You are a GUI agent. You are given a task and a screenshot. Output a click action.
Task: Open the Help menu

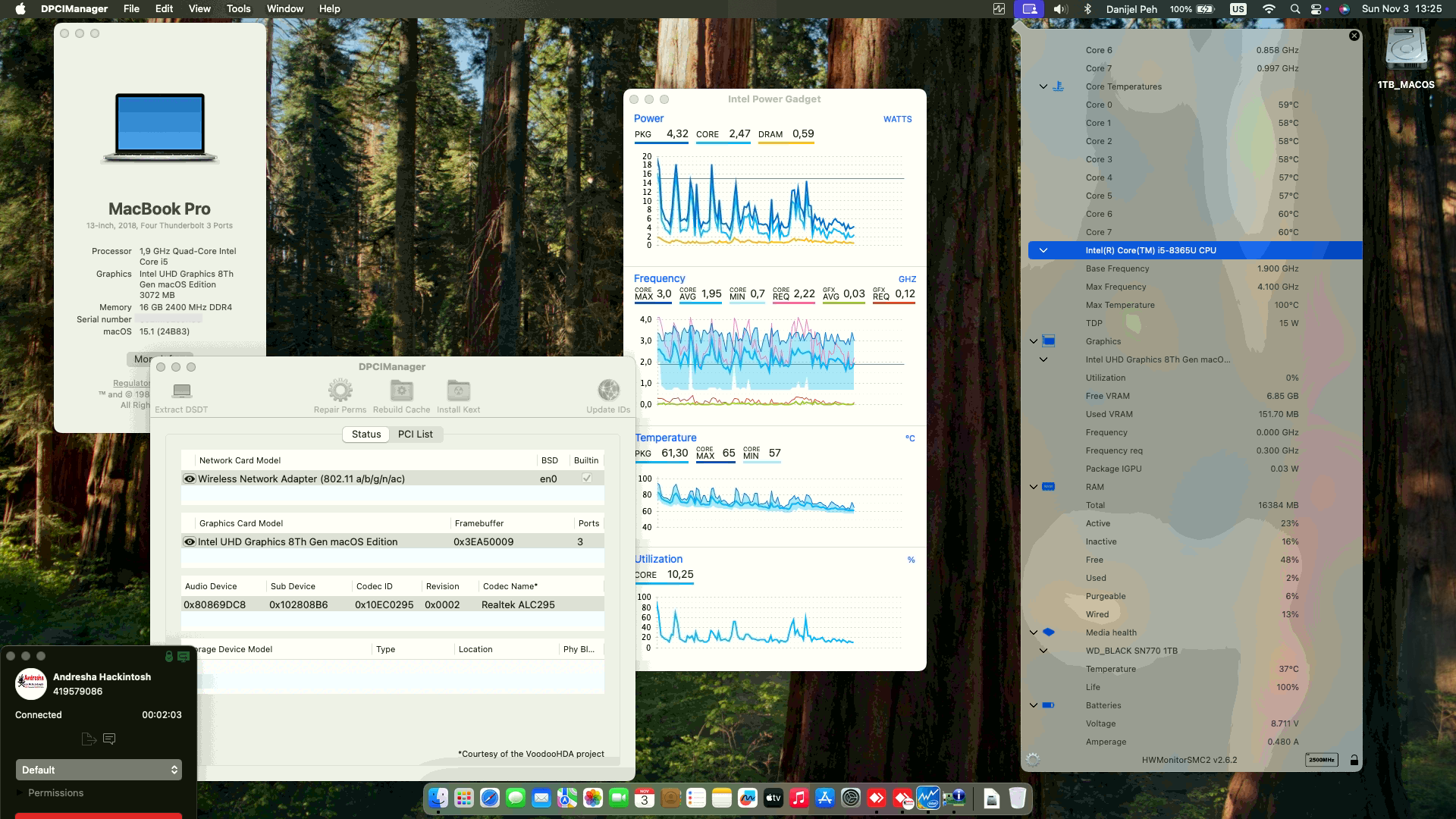point(329,9)
